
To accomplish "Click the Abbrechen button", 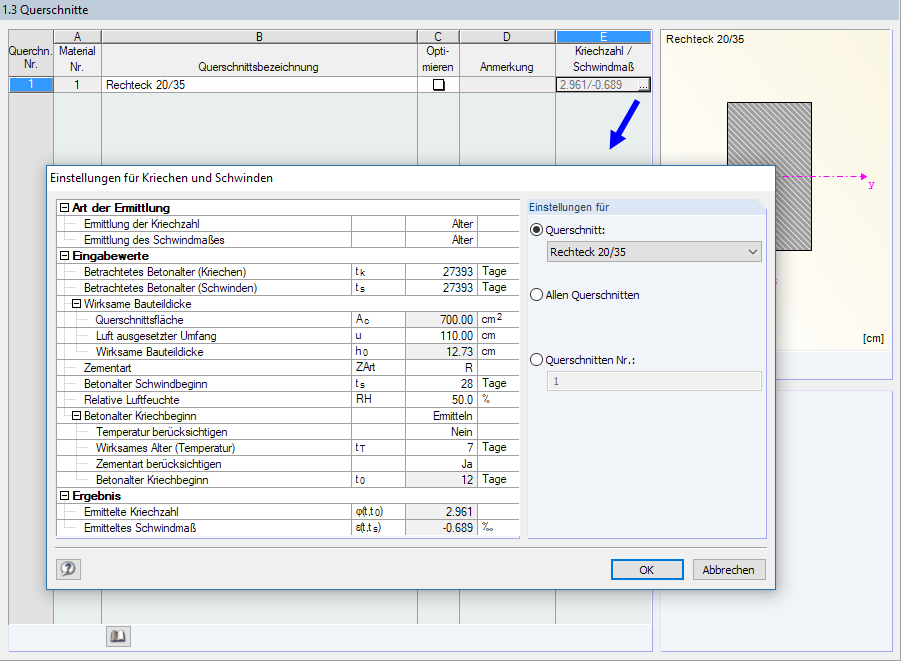I will [x=729, y=570].
